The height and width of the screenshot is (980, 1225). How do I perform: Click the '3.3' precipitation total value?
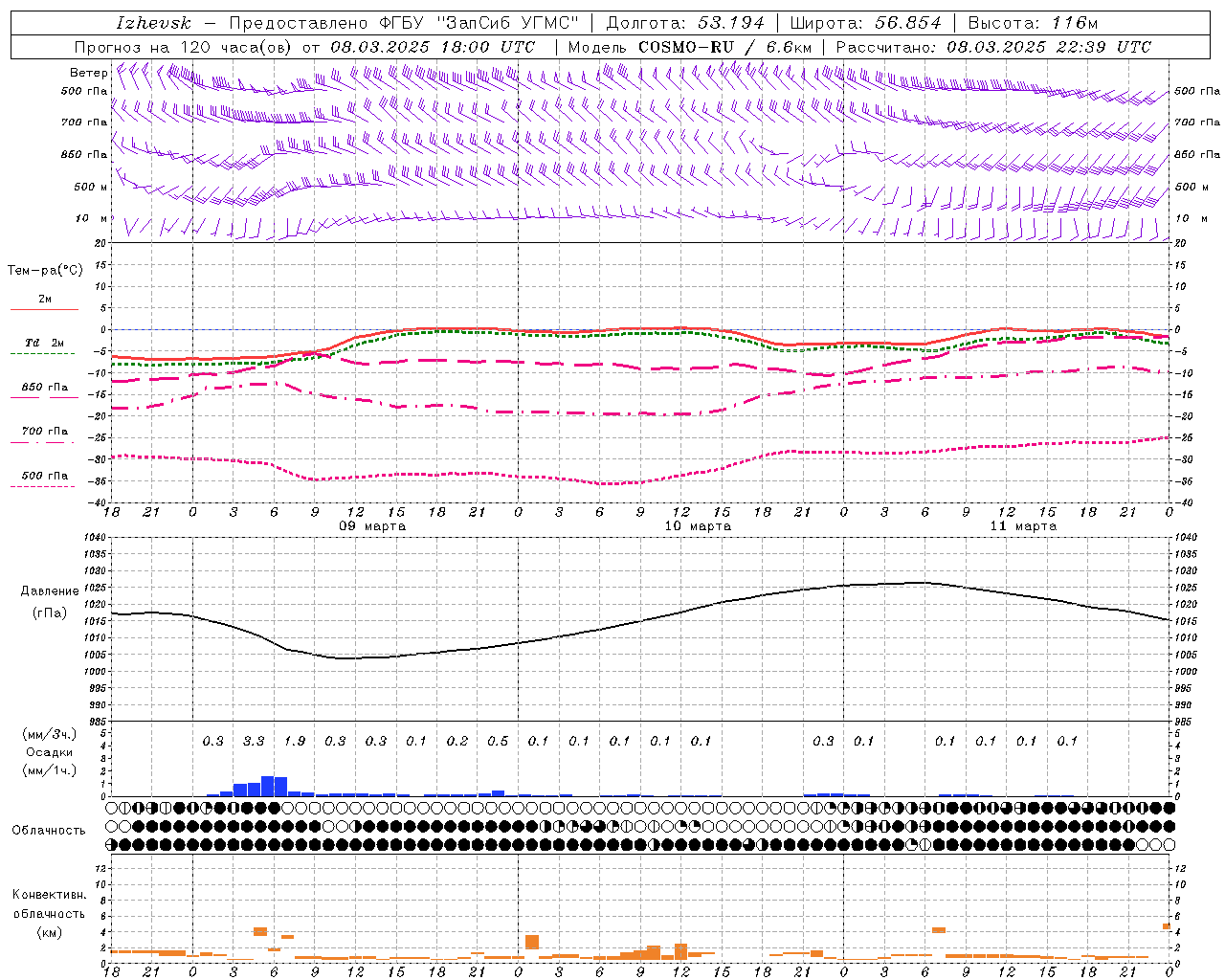tap(254, 741)
